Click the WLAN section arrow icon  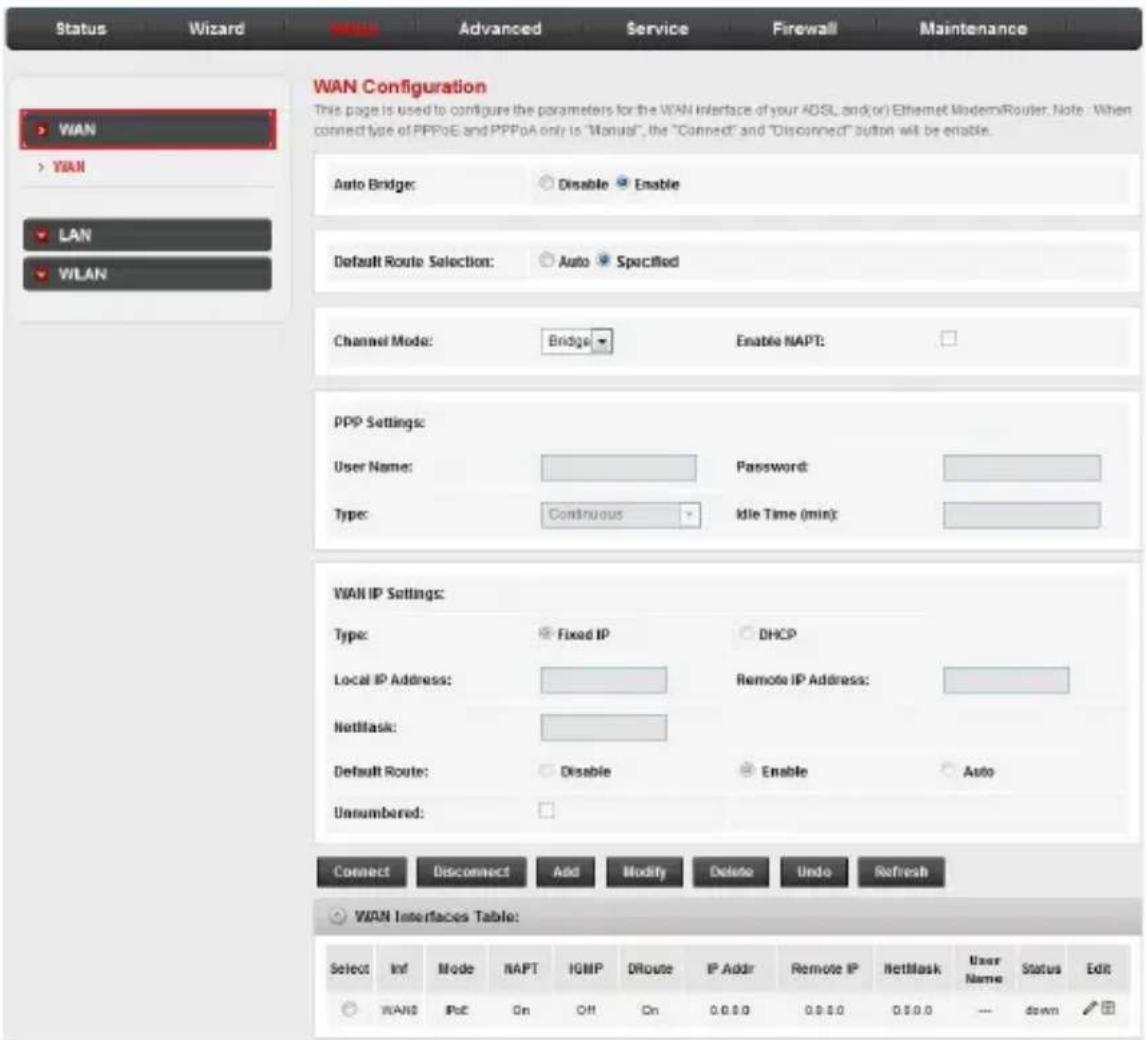pyautogui.click(x=42, y=274)
